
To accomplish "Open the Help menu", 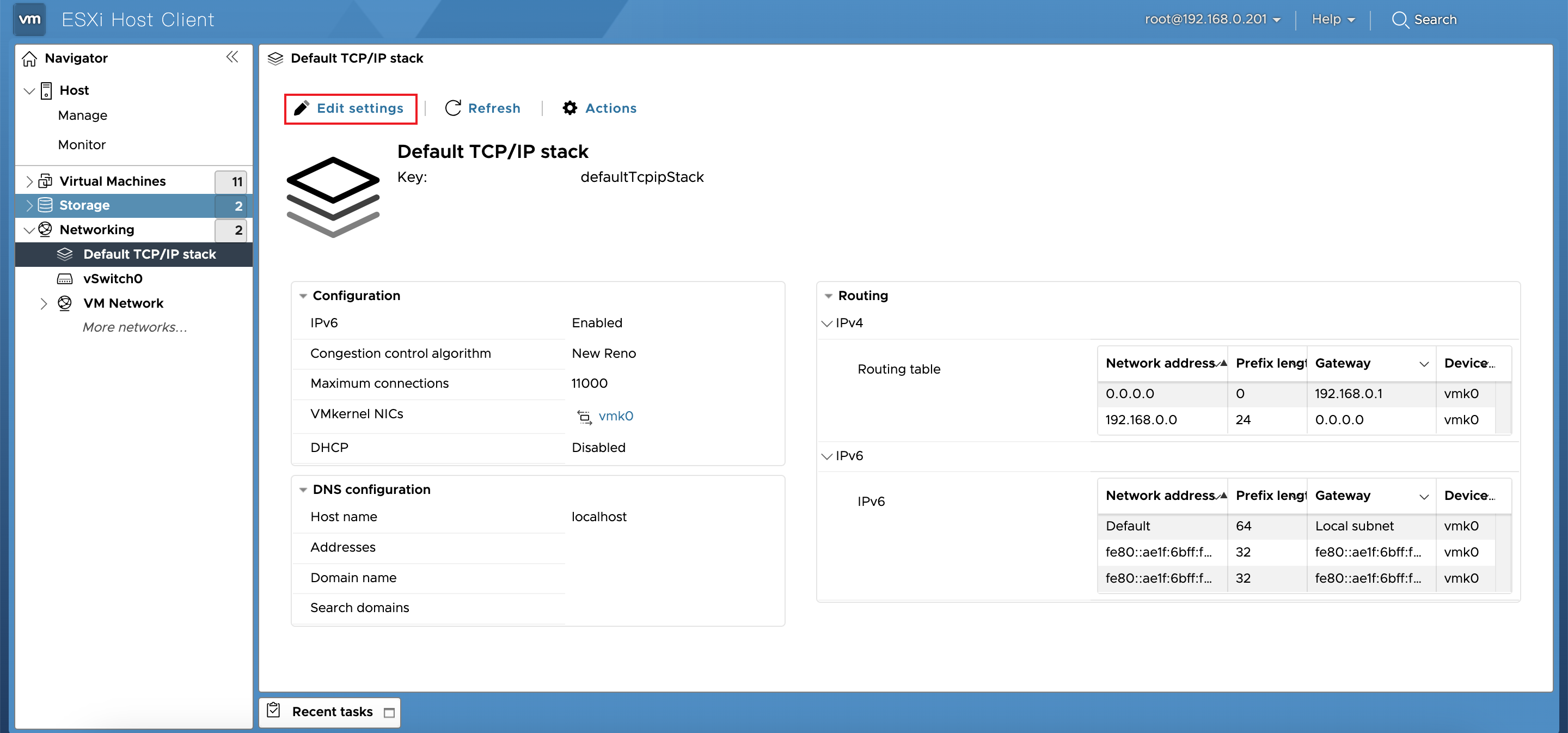I will tap(1333, 20).
